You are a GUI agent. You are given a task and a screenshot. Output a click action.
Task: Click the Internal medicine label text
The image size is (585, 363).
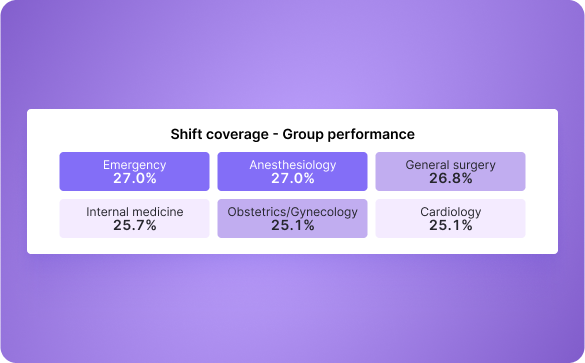[x=135, y=212]
